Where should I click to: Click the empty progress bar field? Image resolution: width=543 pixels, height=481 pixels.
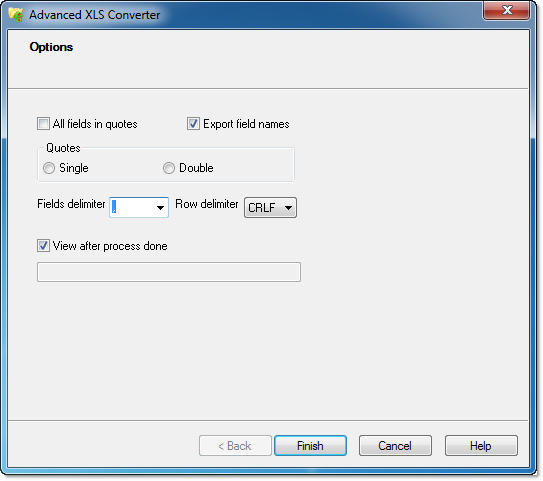(x=169, y=272)
